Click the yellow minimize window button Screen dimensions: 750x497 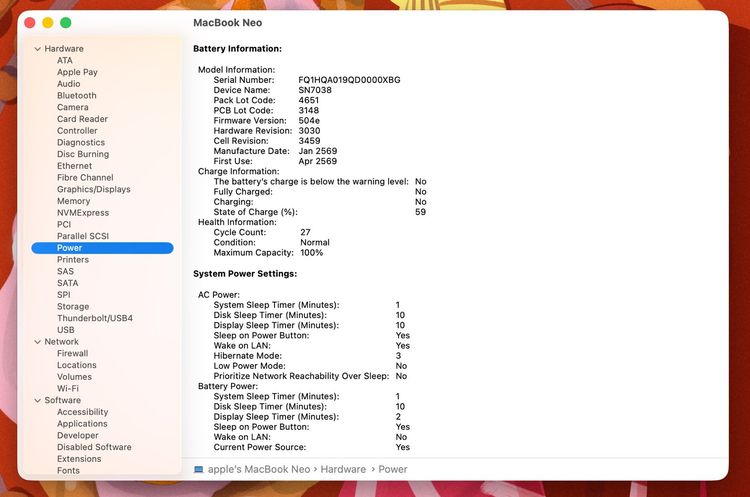click(x=47, y=22)
